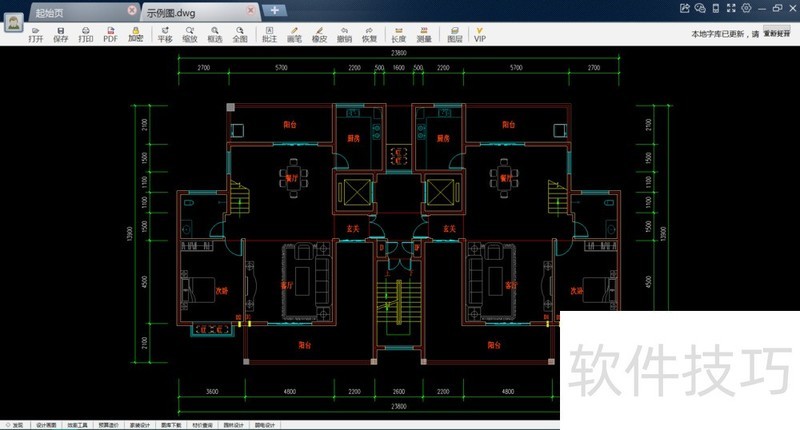This screenshot has width=800, height=430.
Task: Click the 3600 dimension at bottom
Action: [212, 392]
